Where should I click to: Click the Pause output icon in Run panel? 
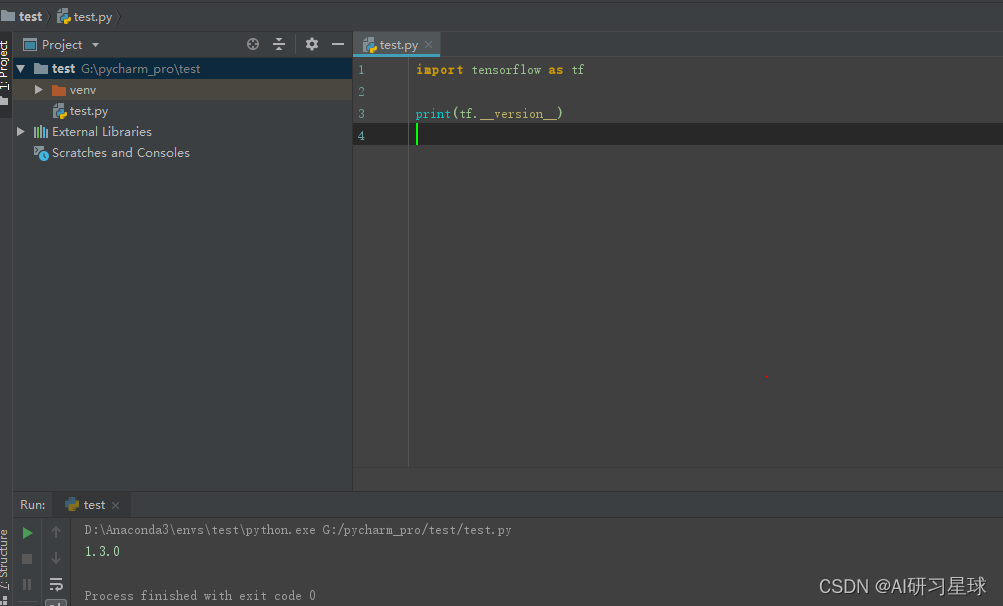[x=27, y=584]
